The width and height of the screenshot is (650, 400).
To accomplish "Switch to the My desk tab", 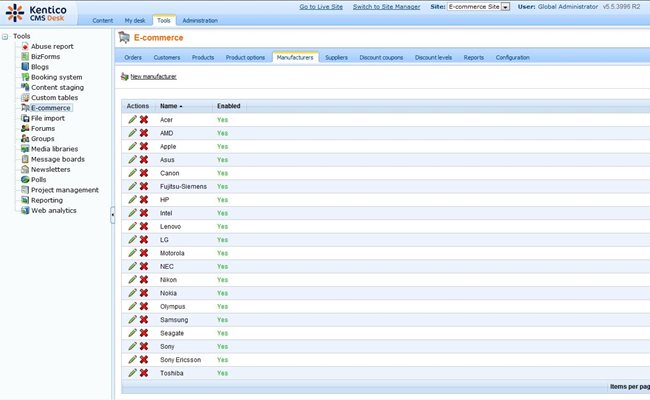I will 135,20.
